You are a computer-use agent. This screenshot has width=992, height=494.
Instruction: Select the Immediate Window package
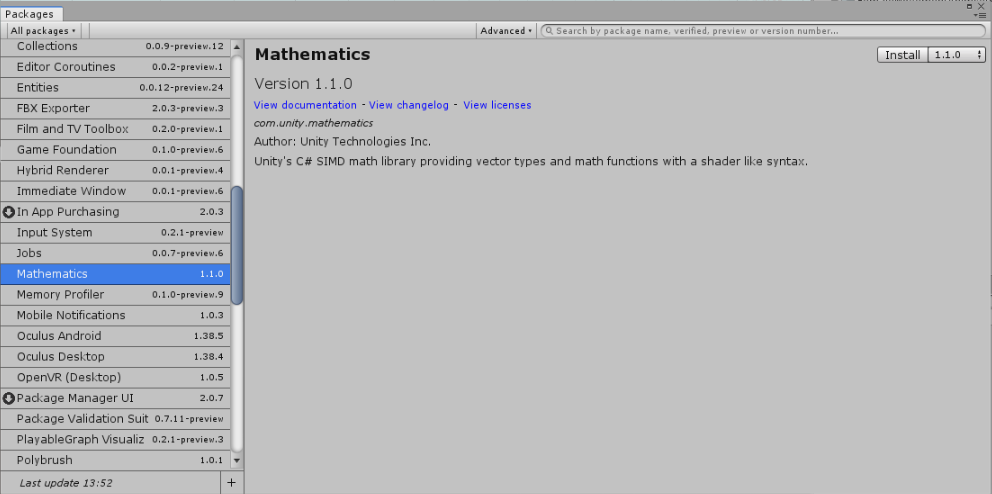[115, 191]
